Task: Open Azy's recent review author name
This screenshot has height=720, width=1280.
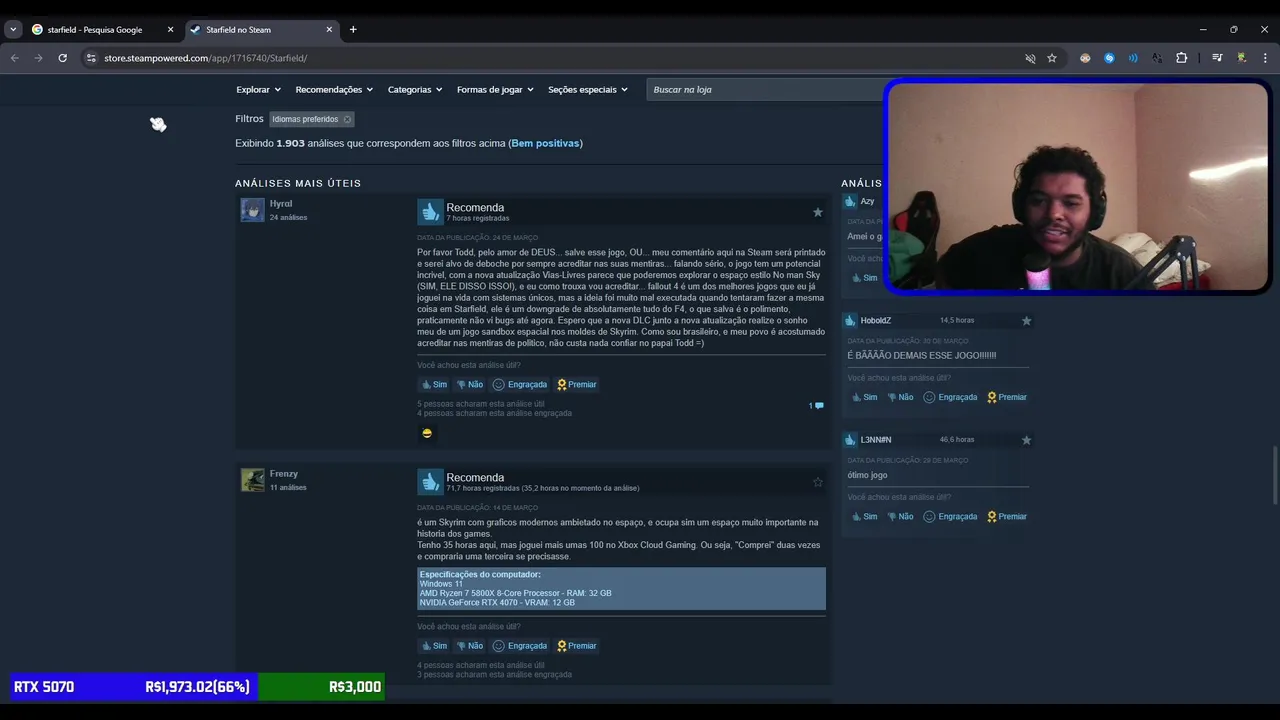Action: tap(867, 201)
